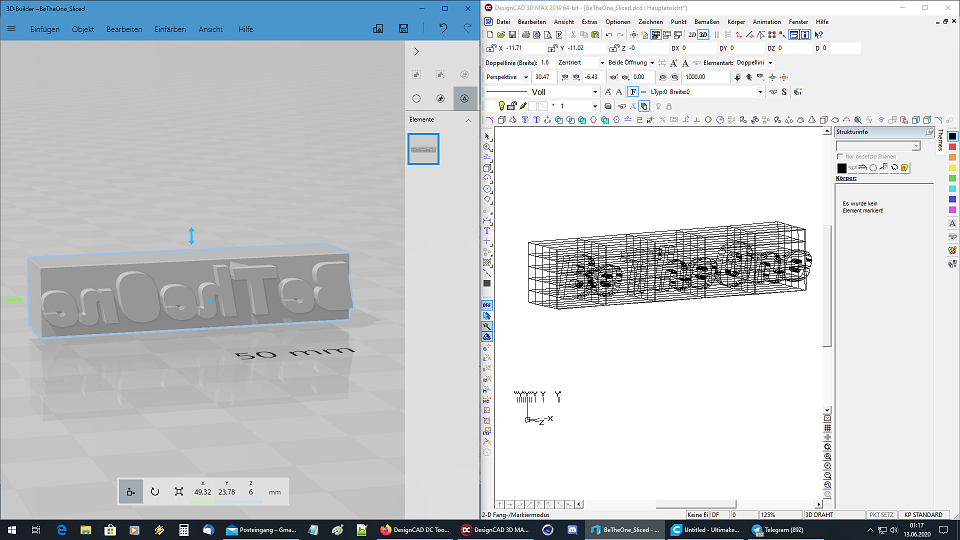Undo the last action in 3D Builder

point(443,29)
